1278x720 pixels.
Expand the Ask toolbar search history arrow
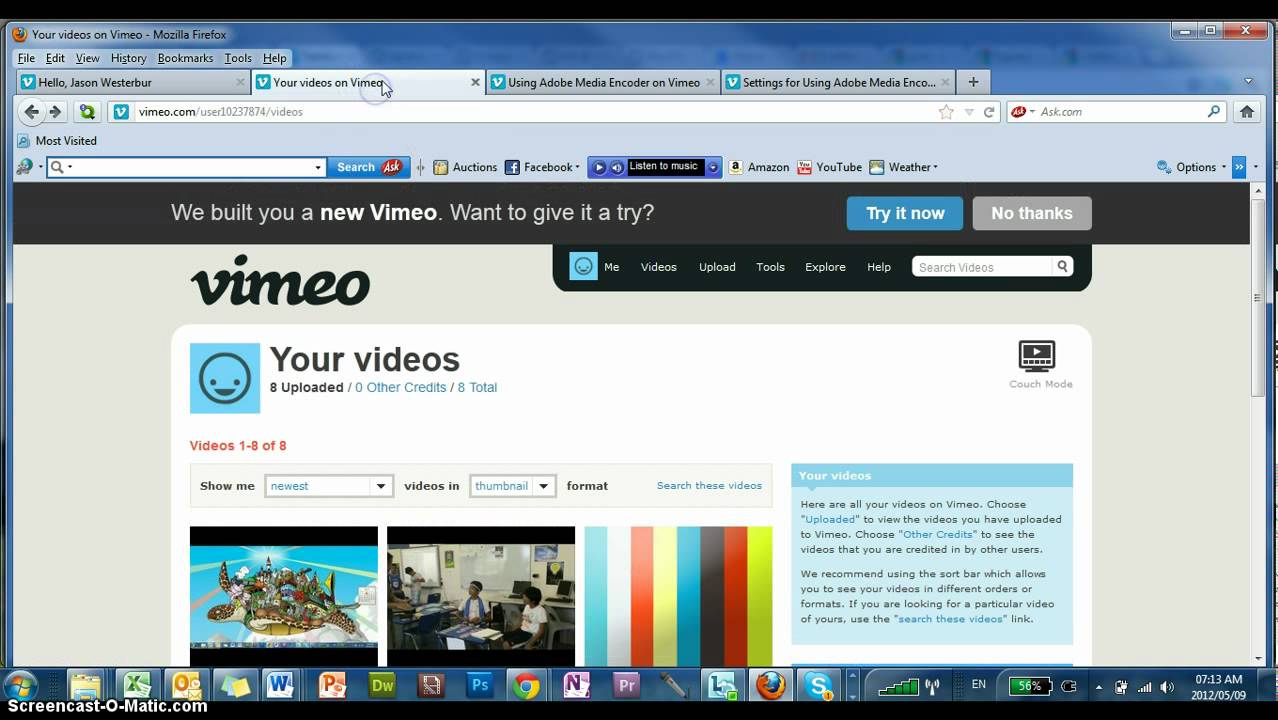click(318, 167)
